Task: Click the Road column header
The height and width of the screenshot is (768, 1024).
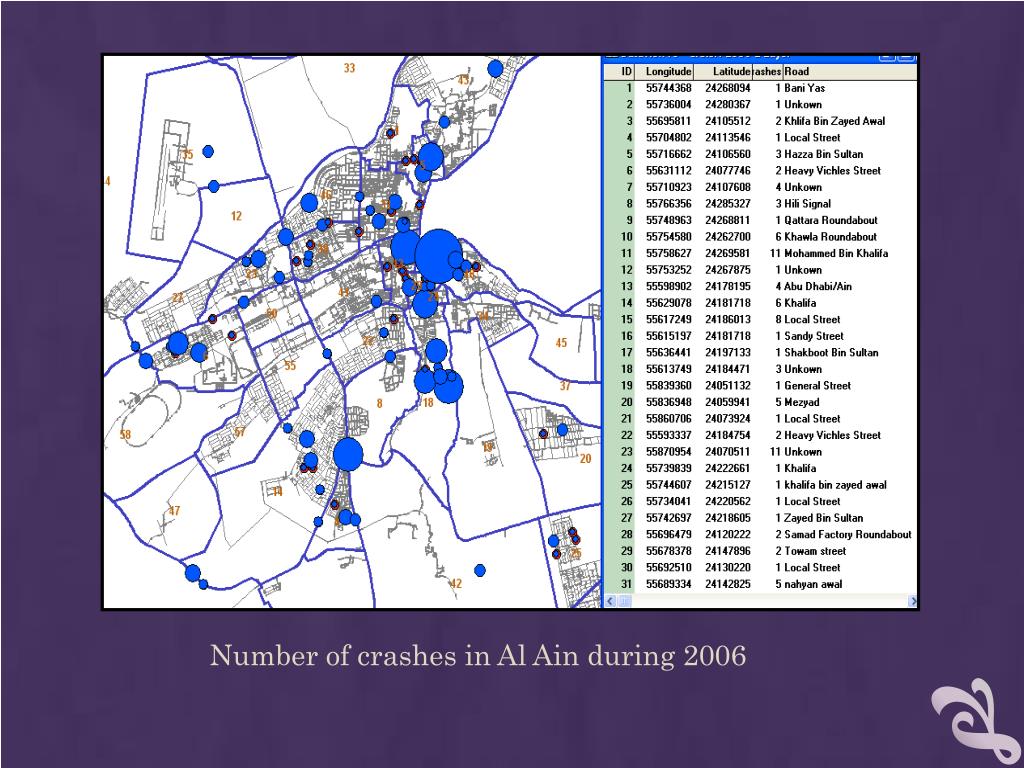Action: click(849, 72)
